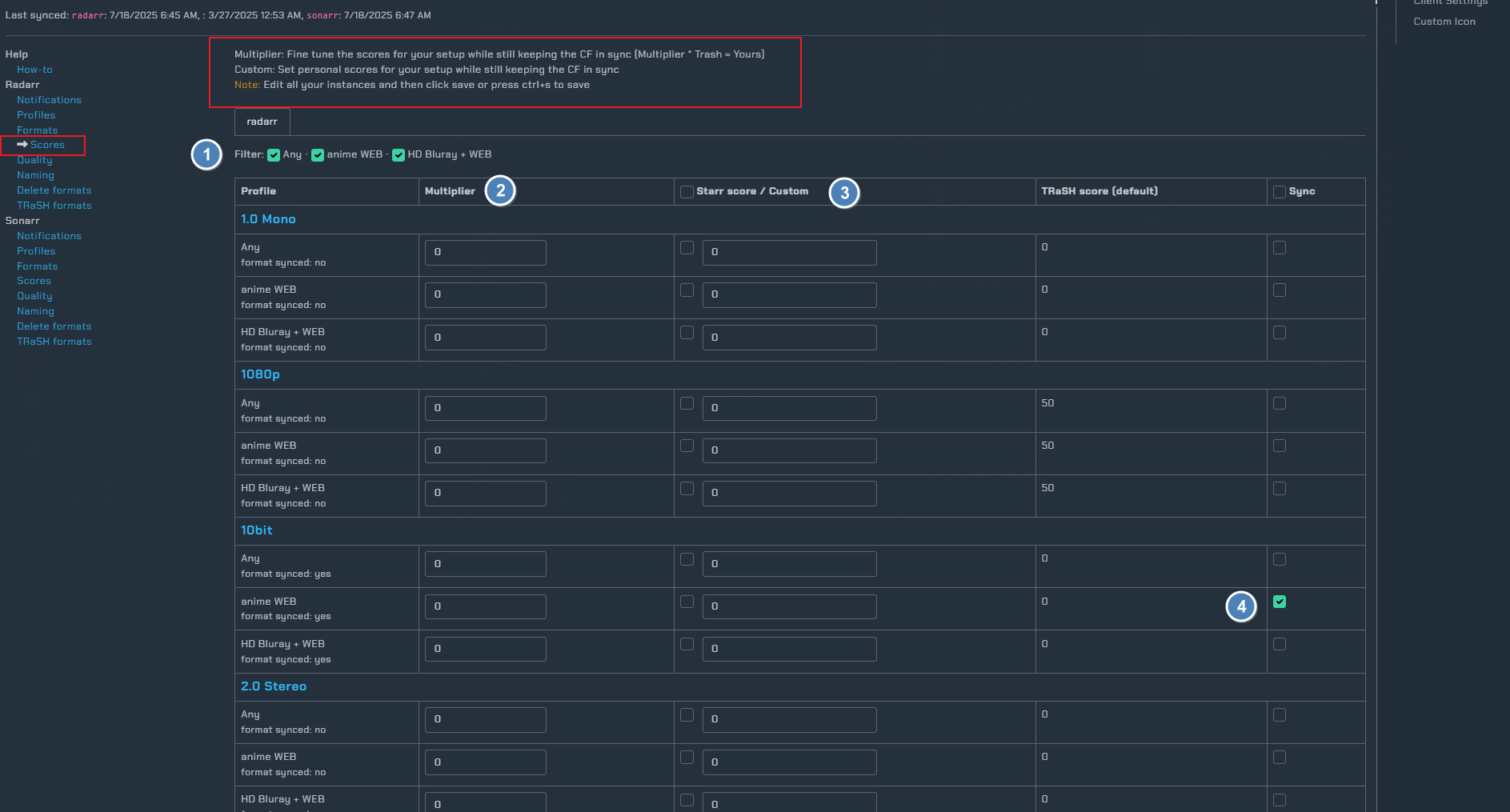Check the Sync header checkbox
The height and width of the screenshot is (812, 1510).
pyautogui.click(x=1280, y=192)
